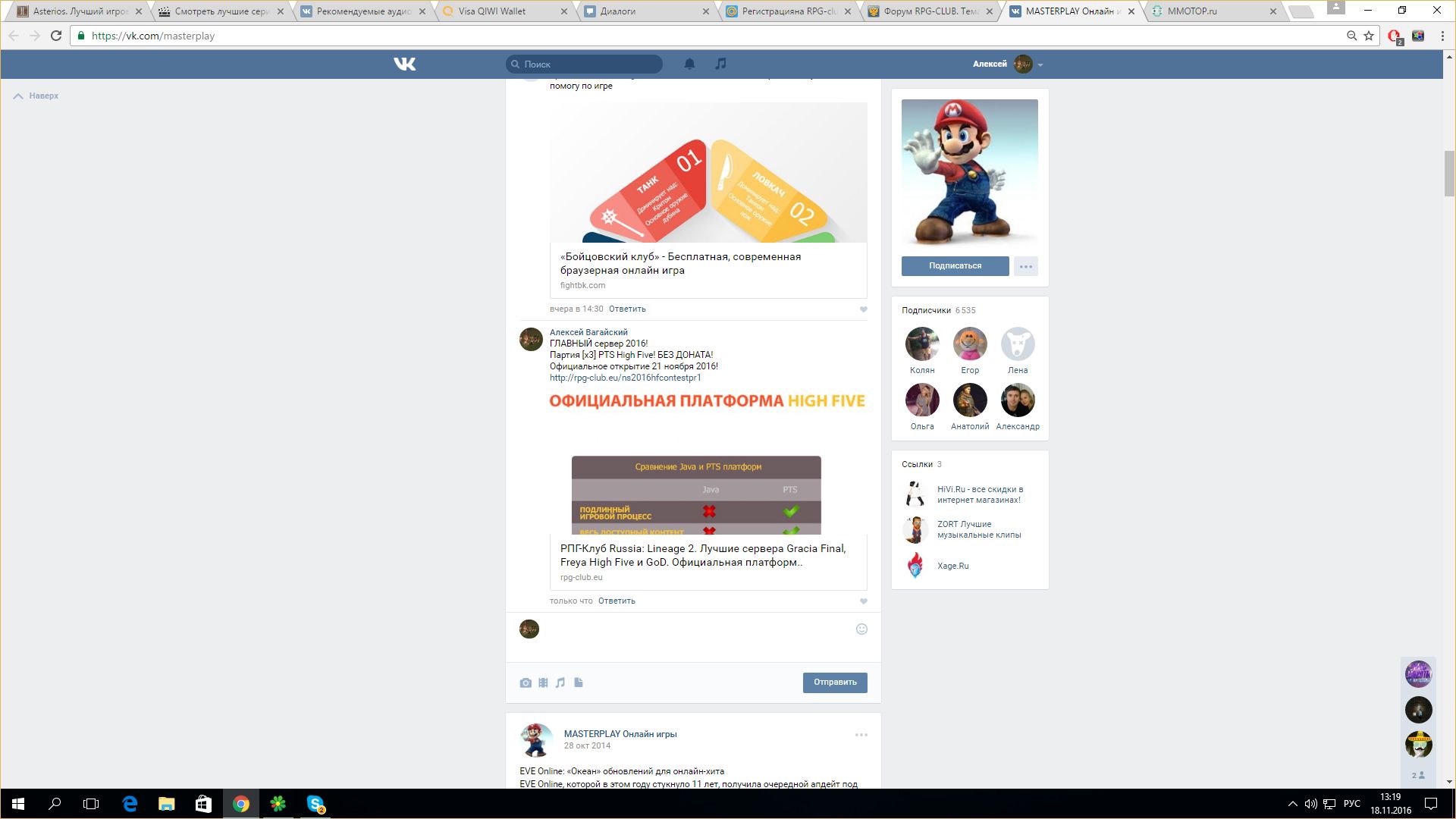Open the Ссылки 3 section header
This screenshot has height=819, width=1456.
(921, 464)
